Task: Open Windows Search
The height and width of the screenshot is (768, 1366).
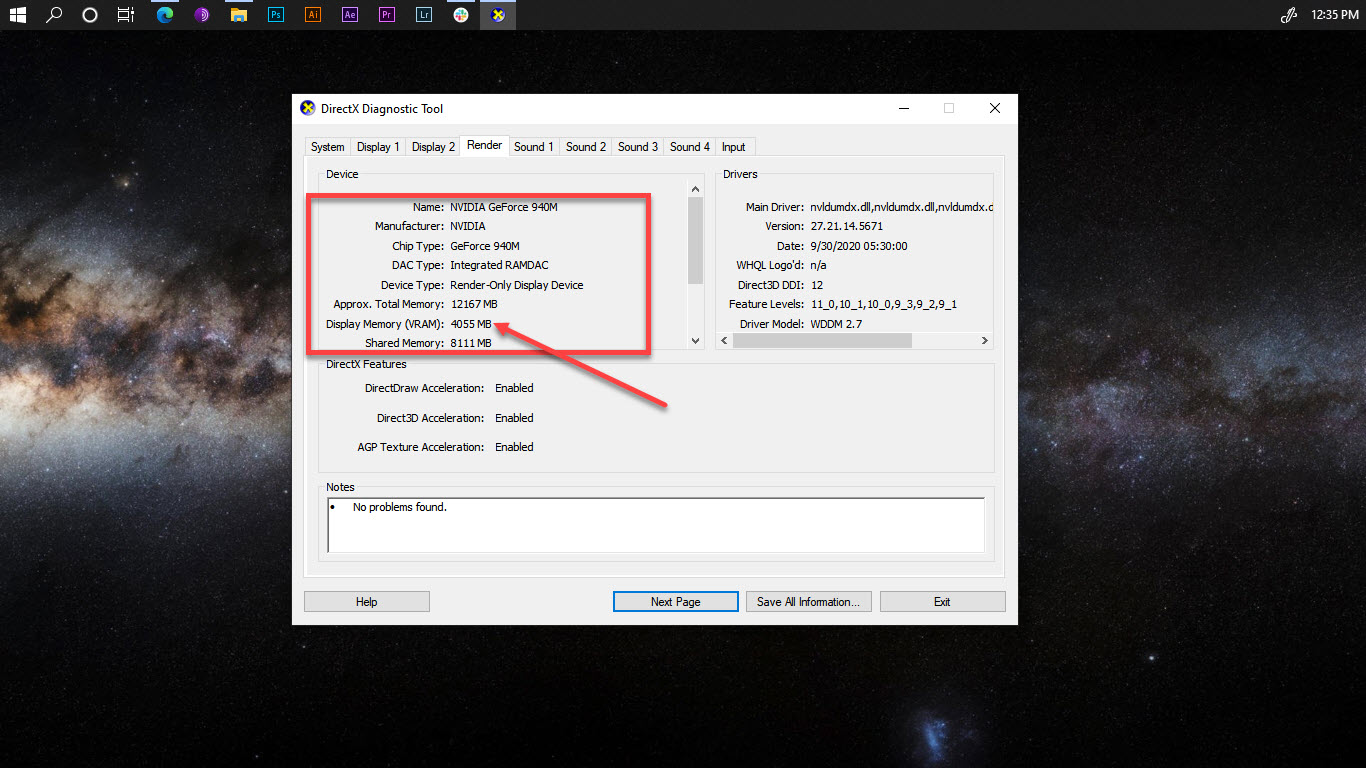Action: point(53,14)
